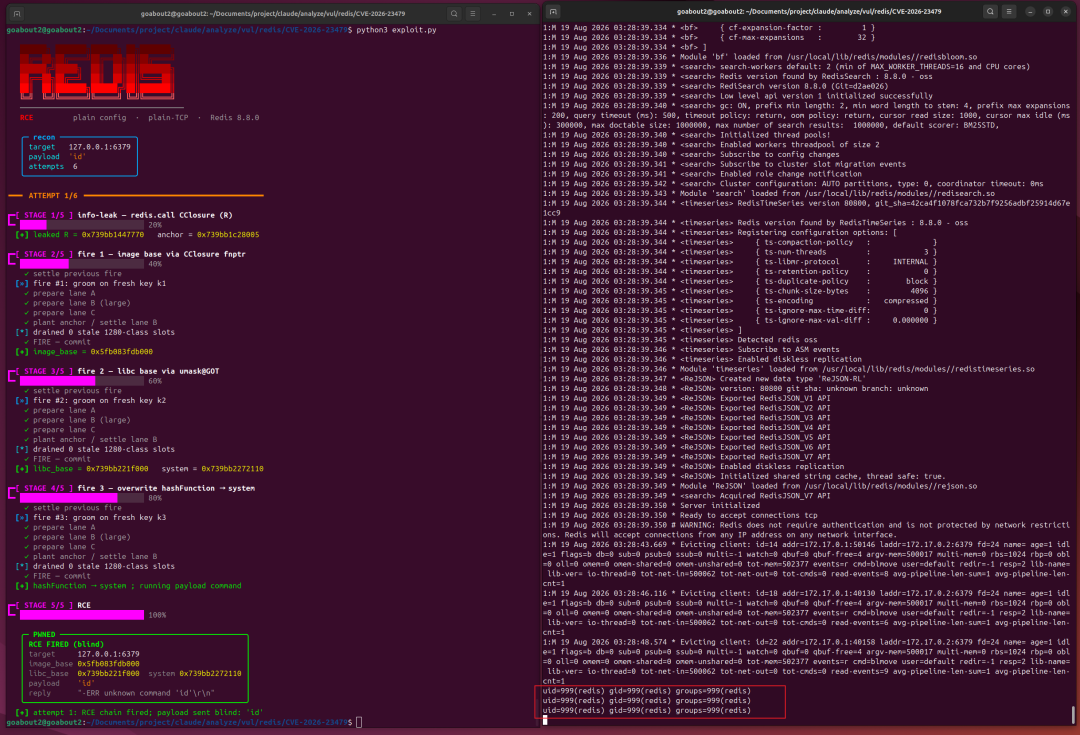This screenshot has height=735, width=1080.
Task: Maximize the left terminal window
Action: click(512, 14)
